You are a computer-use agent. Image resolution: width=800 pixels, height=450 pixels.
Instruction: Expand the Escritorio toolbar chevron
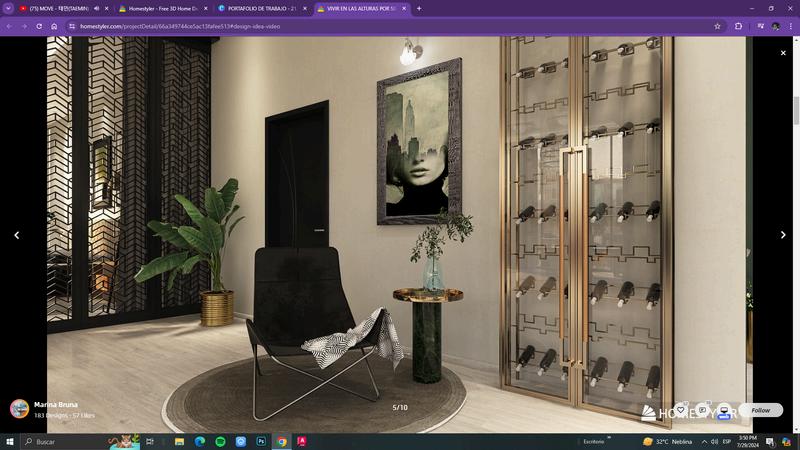[609, 438]
